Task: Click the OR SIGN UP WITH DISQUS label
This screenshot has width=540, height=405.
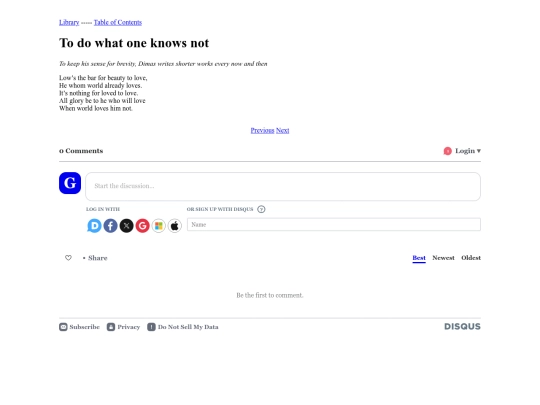Action: click(220, 209)
